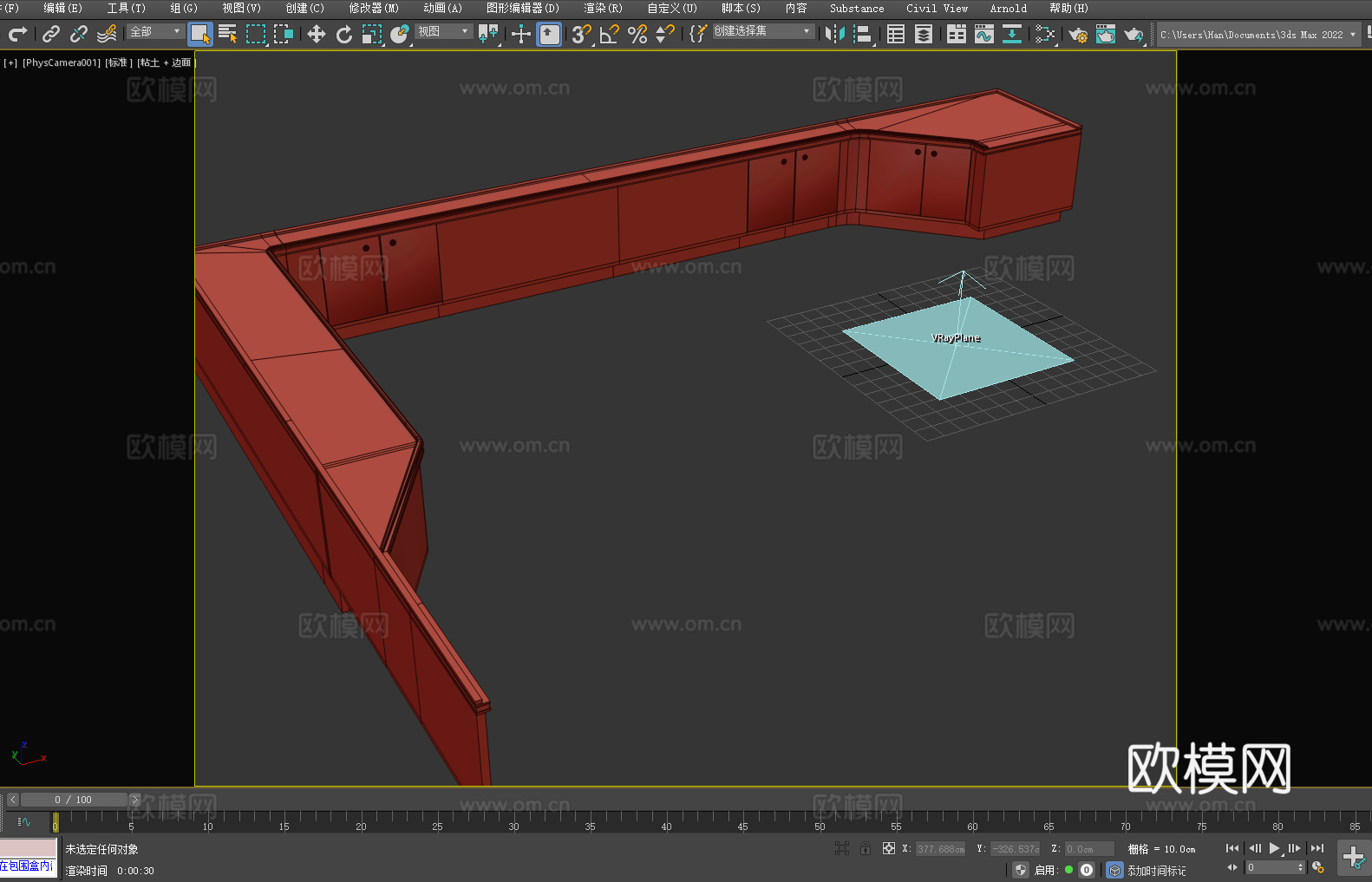Image resolution: width=1372 pixels, height=882 pixels.
Task: Click the Y coordinate field
Action: click(1015, 849)
